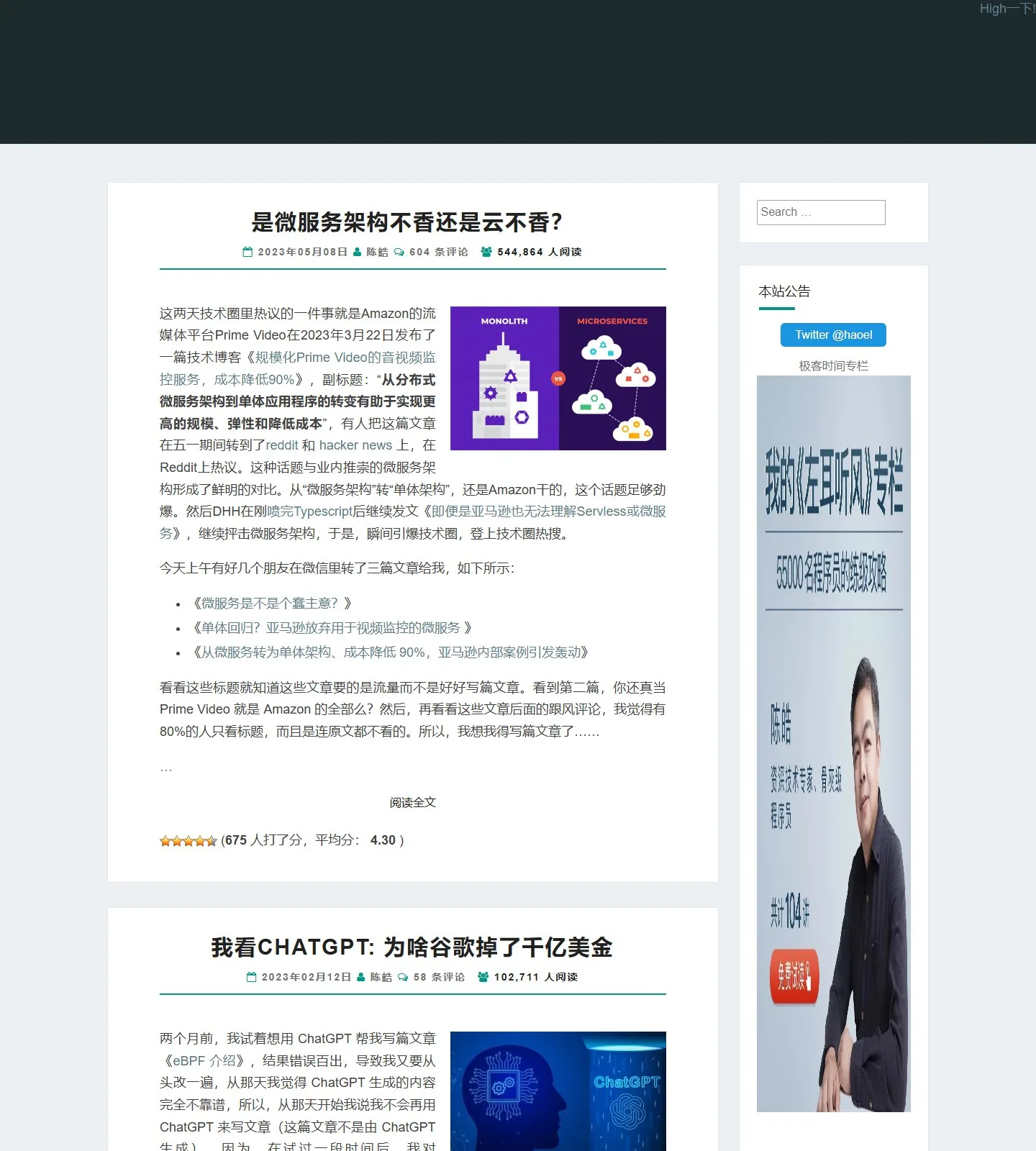Open link 喷完Typescript

[x=309, y=511]
